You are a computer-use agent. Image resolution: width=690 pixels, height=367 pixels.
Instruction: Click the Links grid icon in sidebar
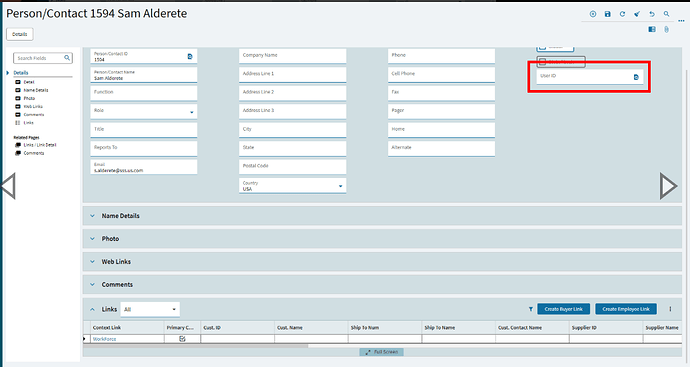tap(18, 123)
